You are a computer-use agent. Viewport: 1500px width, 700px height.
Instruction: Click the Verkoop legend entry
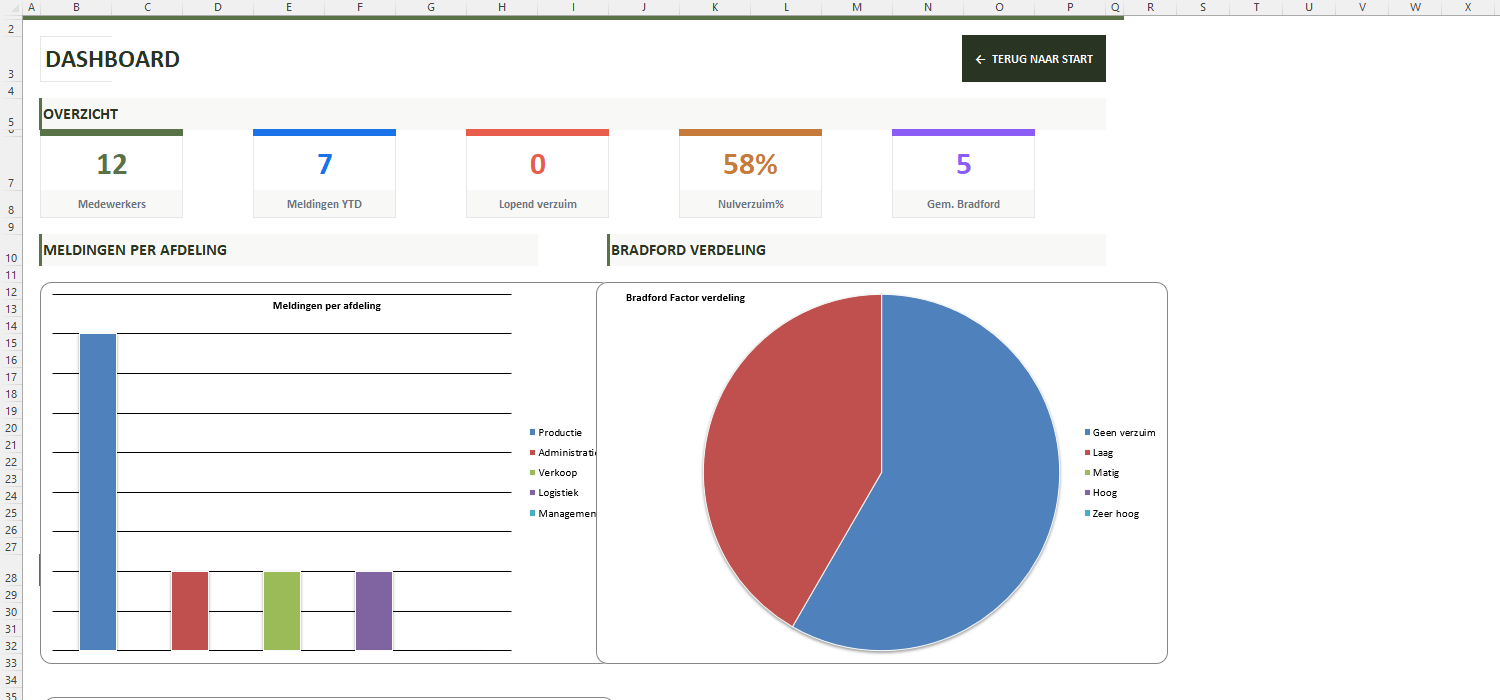(554, 473)
